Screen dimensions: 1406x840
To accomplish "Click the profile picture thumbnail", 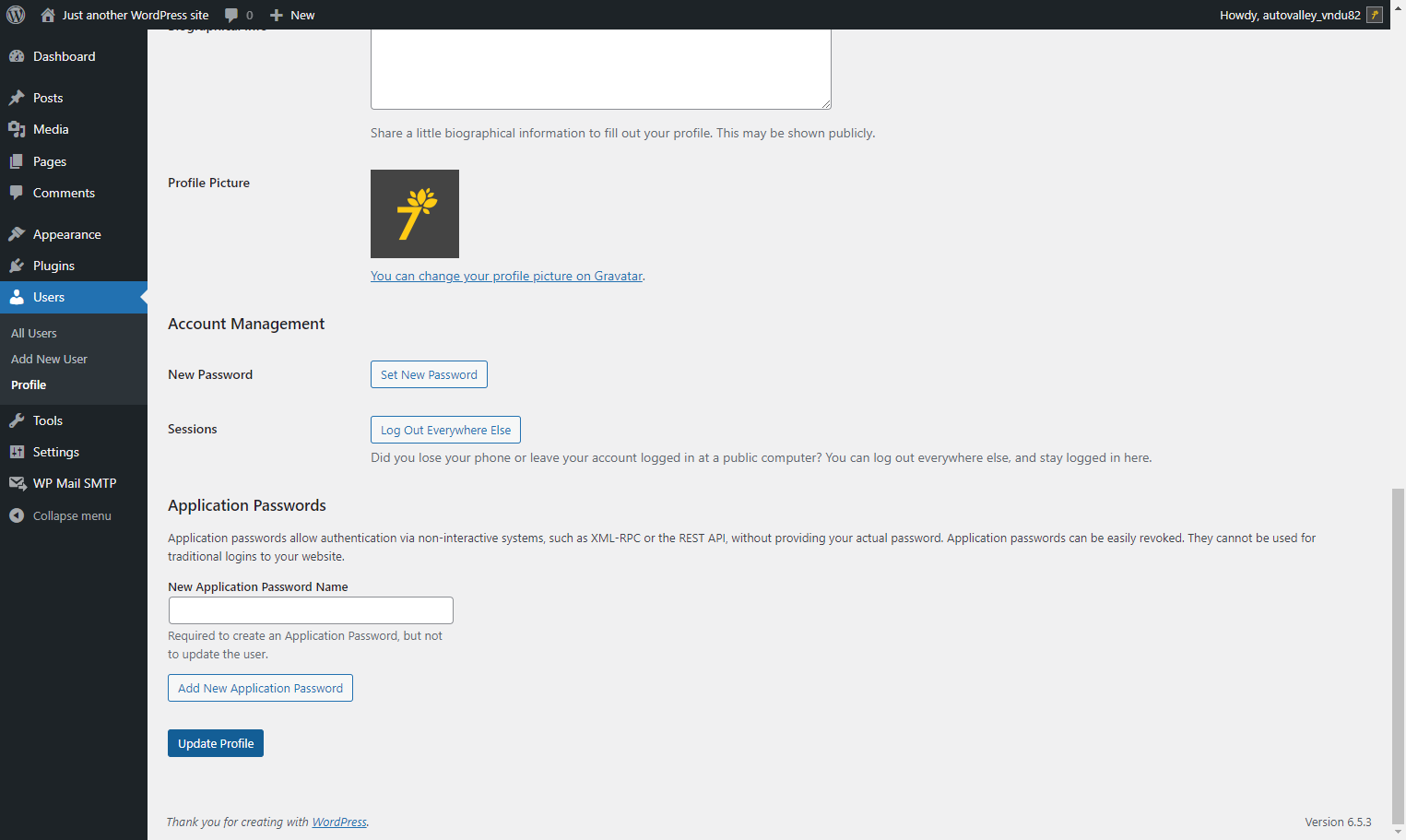I will pyautogui.click(x=415, y=214).
